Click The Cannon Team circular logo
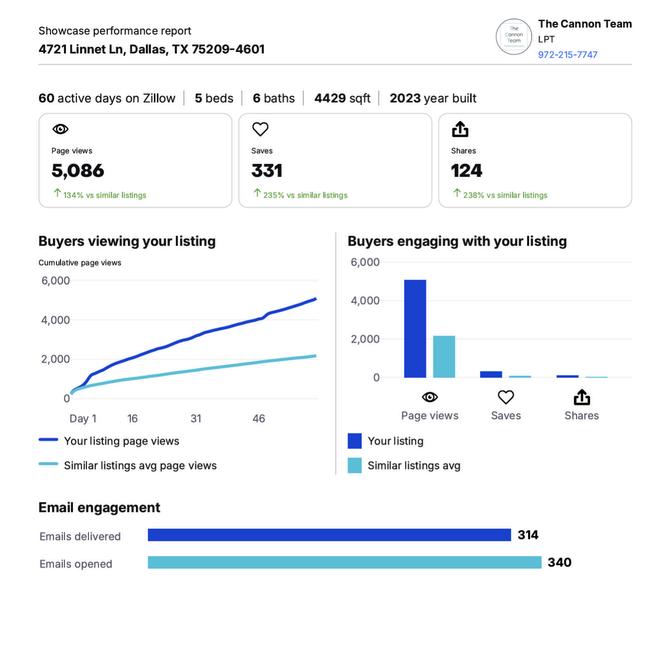Screen dimensions: 672x650 (513, 37)
